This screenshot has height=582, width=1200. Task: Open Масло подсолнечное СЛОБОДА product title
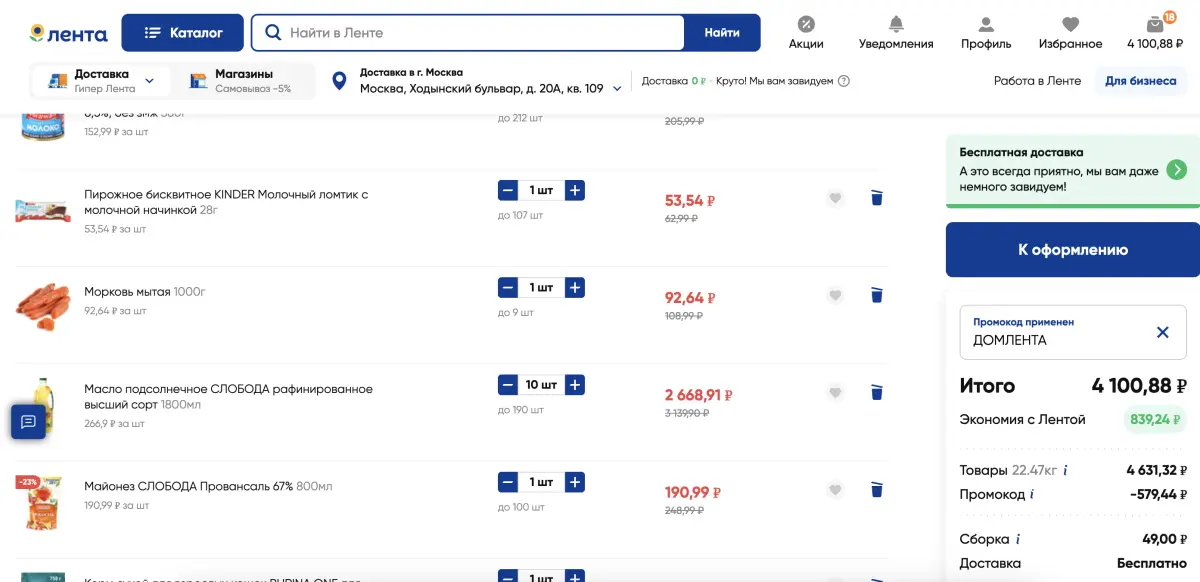click(228, 396)
